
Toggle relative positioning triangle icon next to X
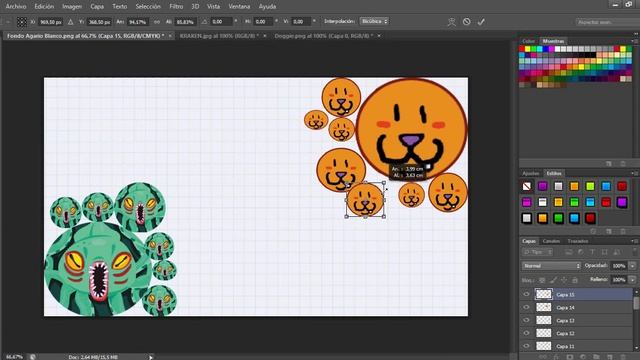tap(71, 22)
